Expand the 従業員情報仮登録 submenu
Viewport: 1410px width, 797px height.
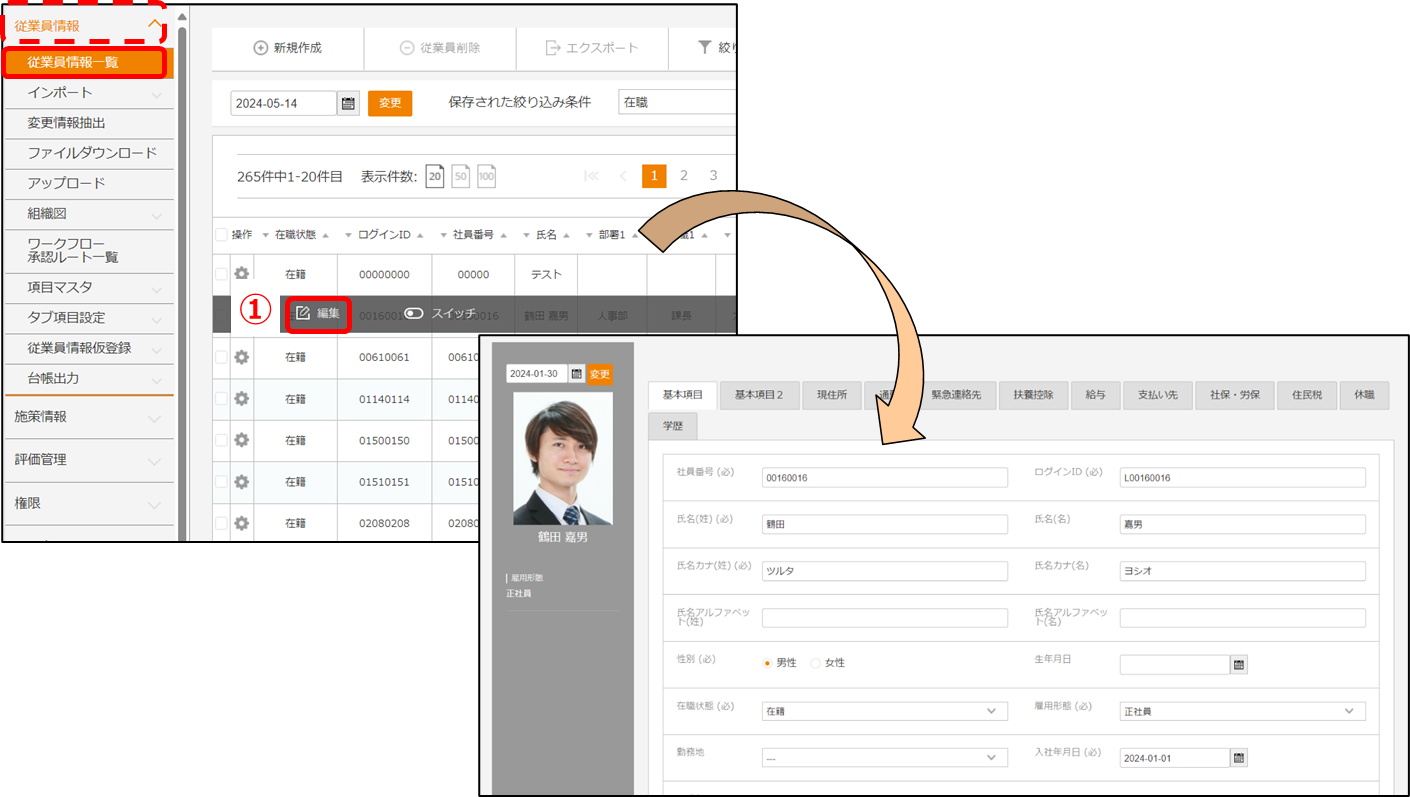157,349
